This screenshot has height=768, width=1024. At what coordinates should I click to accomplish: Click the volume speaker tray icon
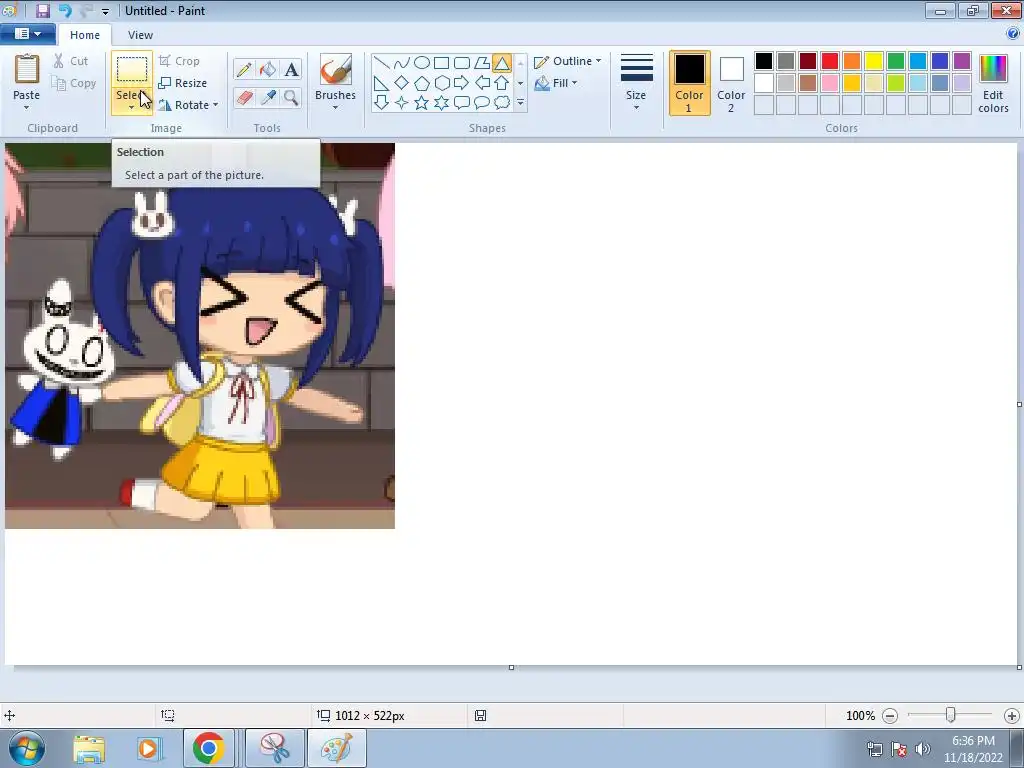[923, 748]
